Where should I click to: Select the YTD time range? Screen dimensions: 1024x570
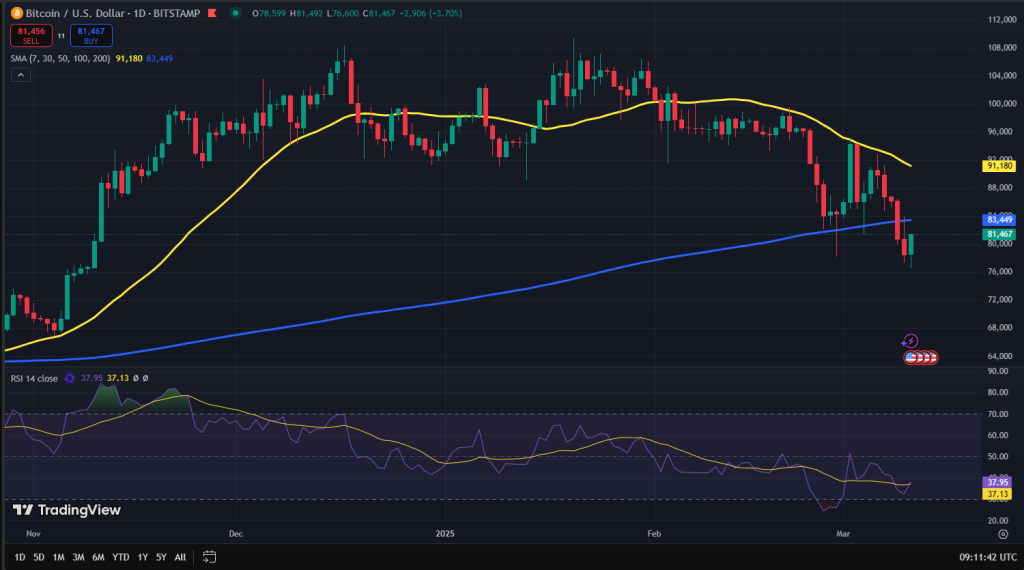point(120,557)
